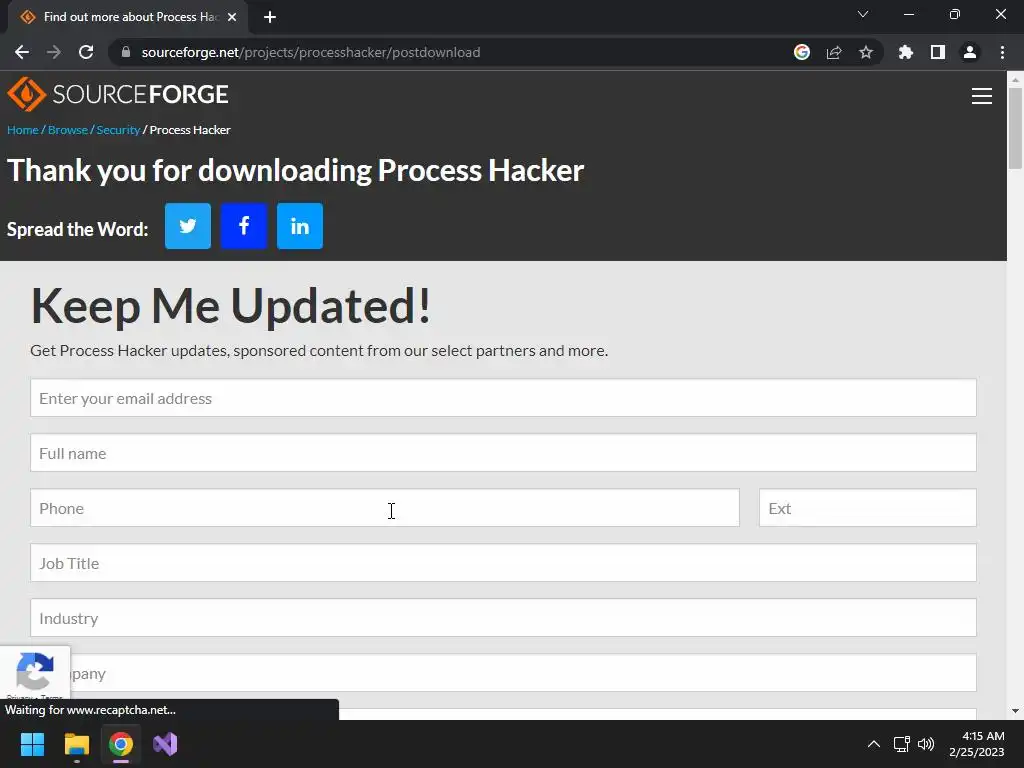Click the reCAPTCHA badge

click(35, 671)
